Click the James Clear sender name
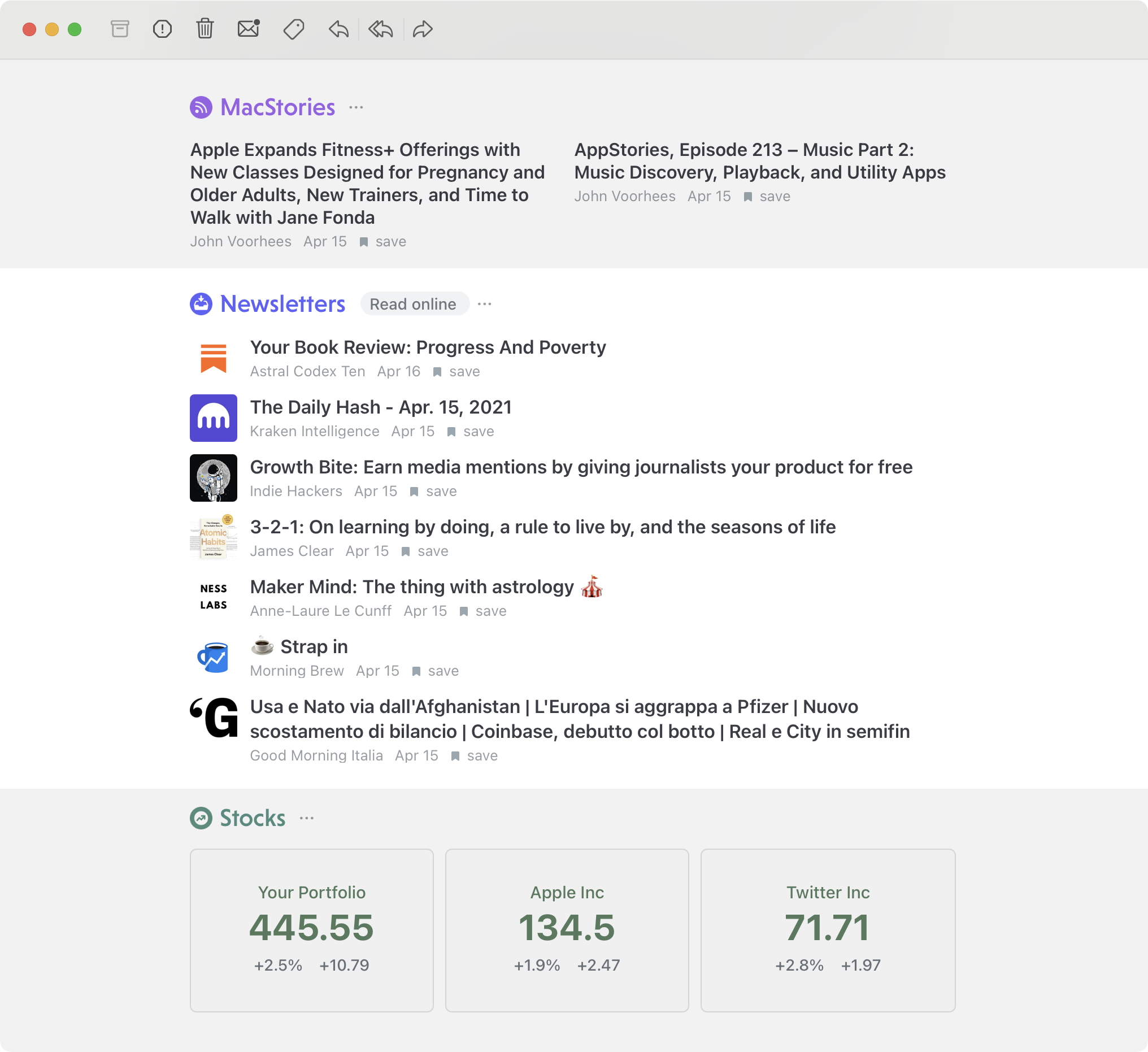This screenshot has height=1052, width=1148. click(292, 551)
